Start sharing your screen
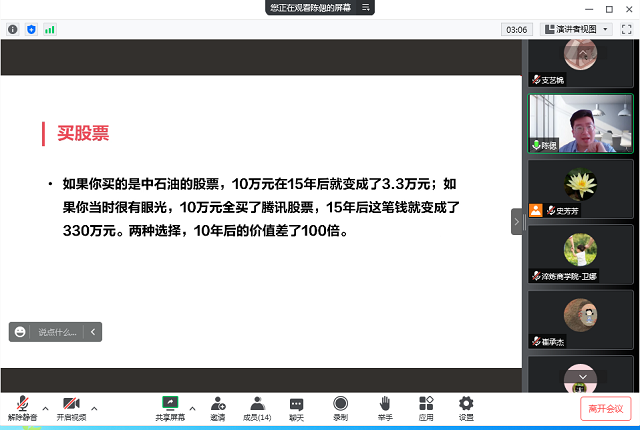Screen dimensions: 640x430 point(170,408)
